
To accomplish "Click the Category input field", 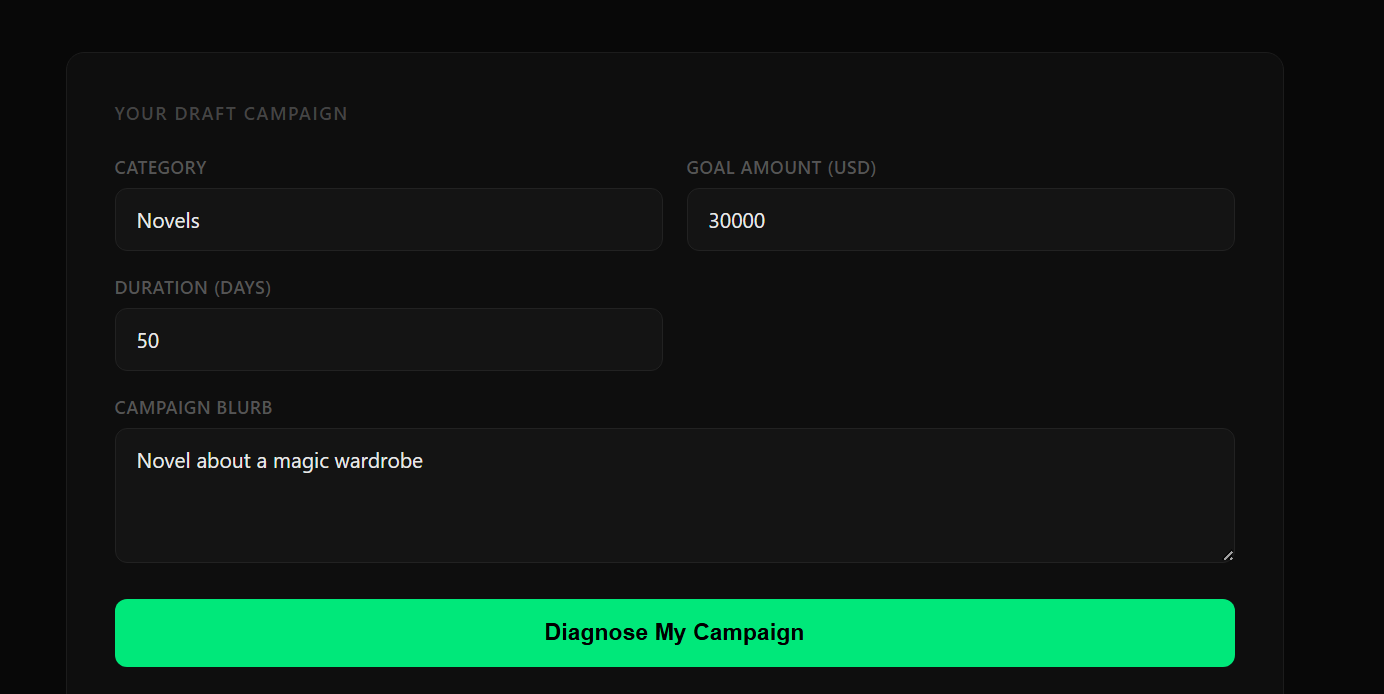I will click(x=388, y=220).
